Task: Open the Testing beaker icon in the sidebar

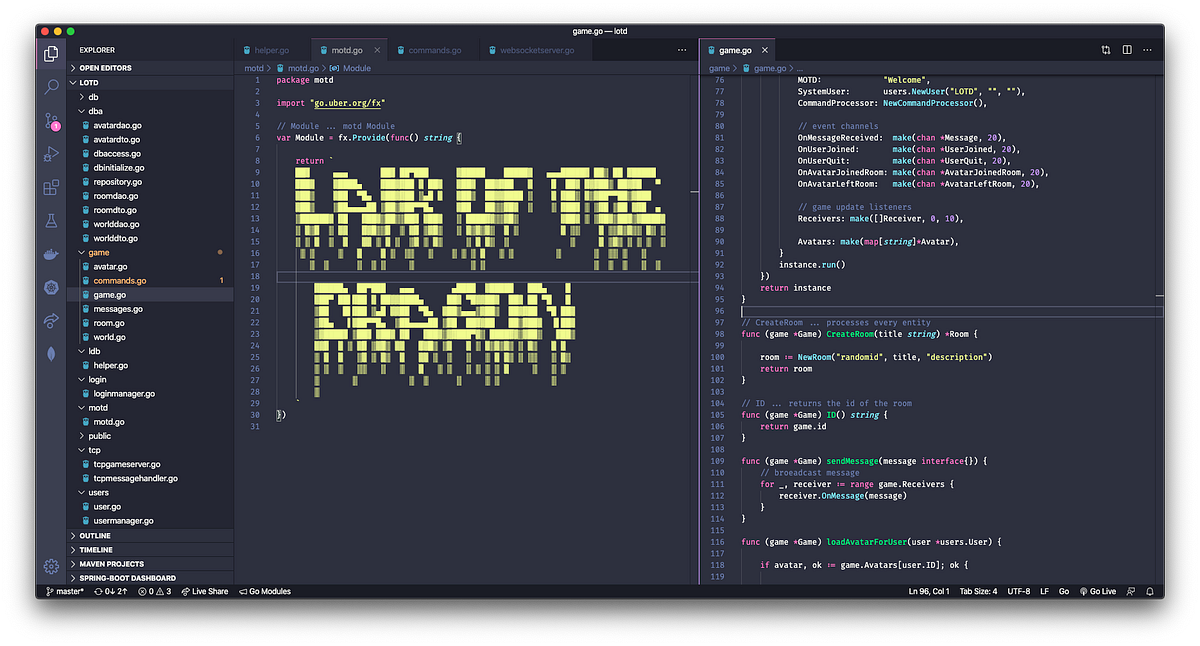Action: coord(50,220)
